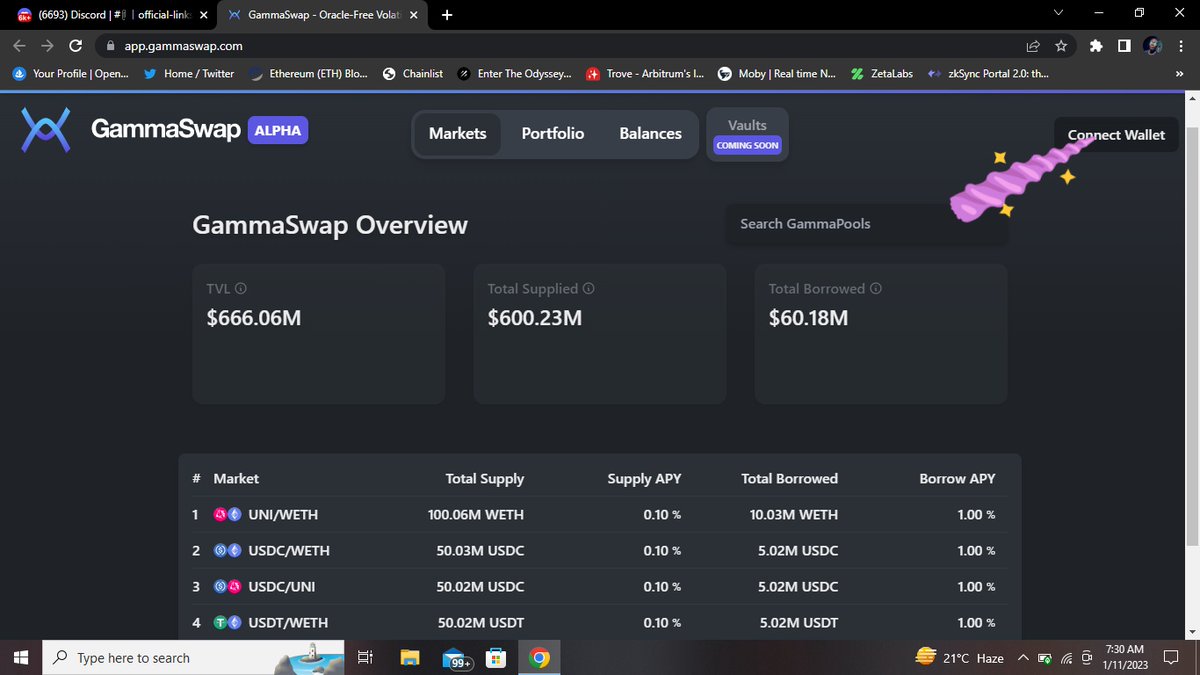This screenshot has height=675, width=1200.
Task: Click the $60.18M total borrowed value
Action: pos(809,318)
